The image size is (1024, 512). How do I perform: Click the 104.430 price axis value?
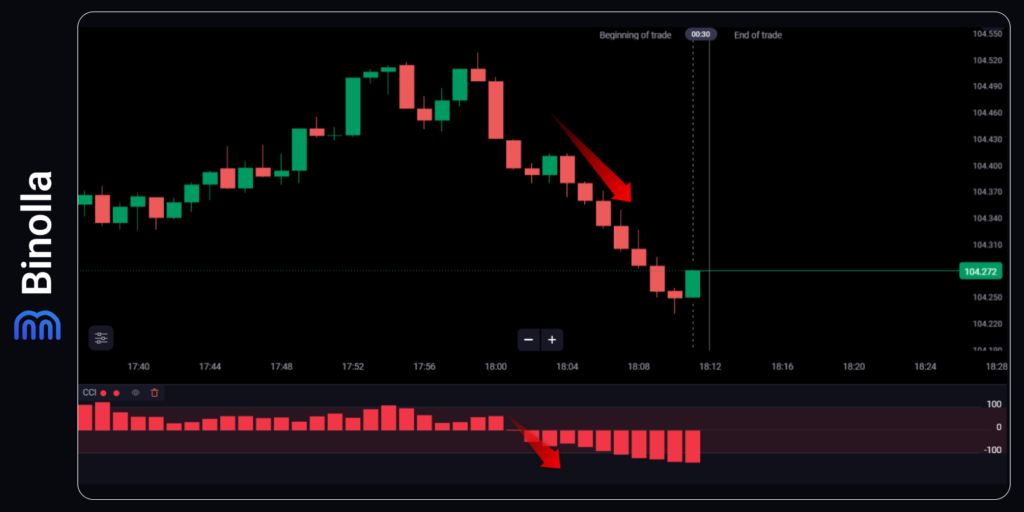pyautogui.click(x=987, y=139)
